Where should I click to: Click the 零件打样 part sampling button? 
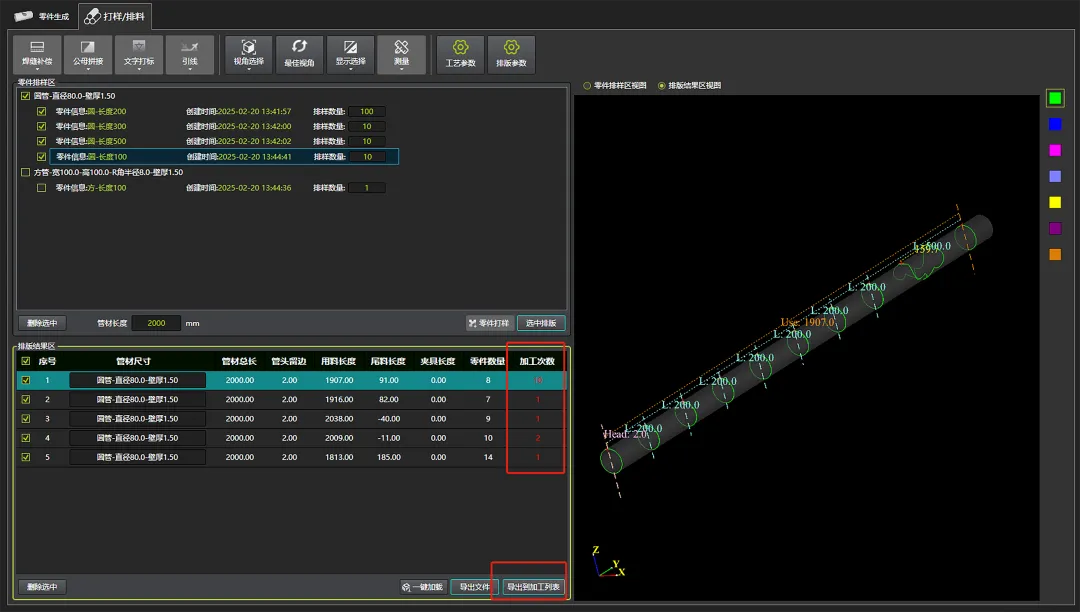[x=490, y=323]
